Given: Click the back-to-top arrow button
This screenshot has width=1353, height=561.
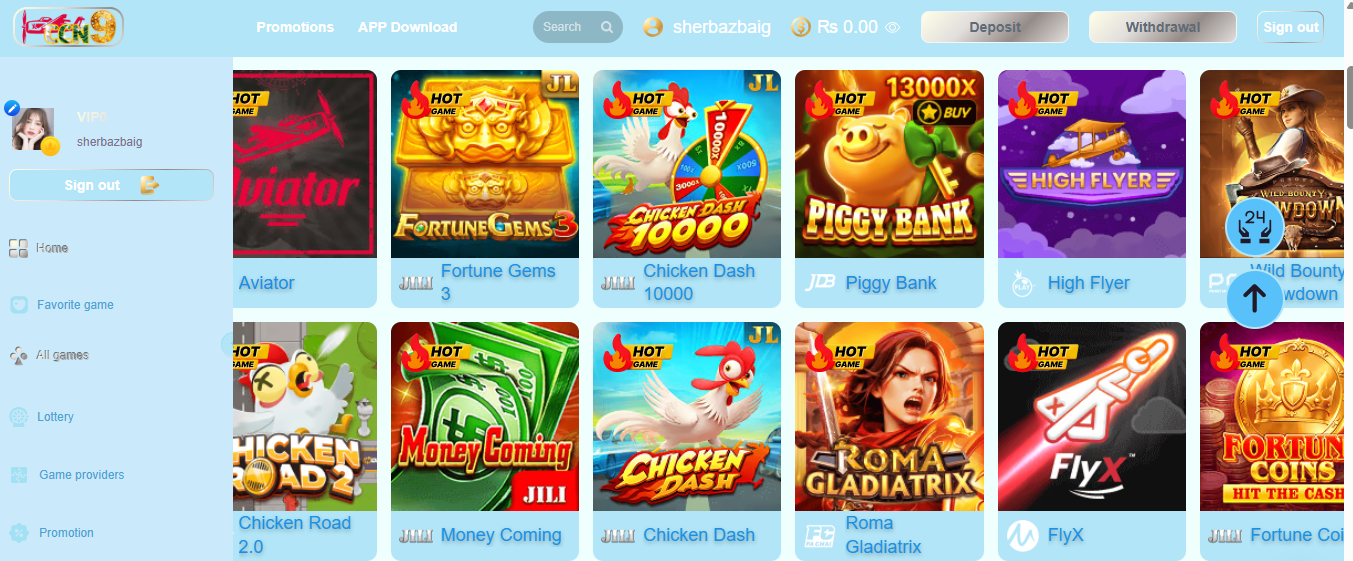Looking at the screenshot, I should point(1254,298).
